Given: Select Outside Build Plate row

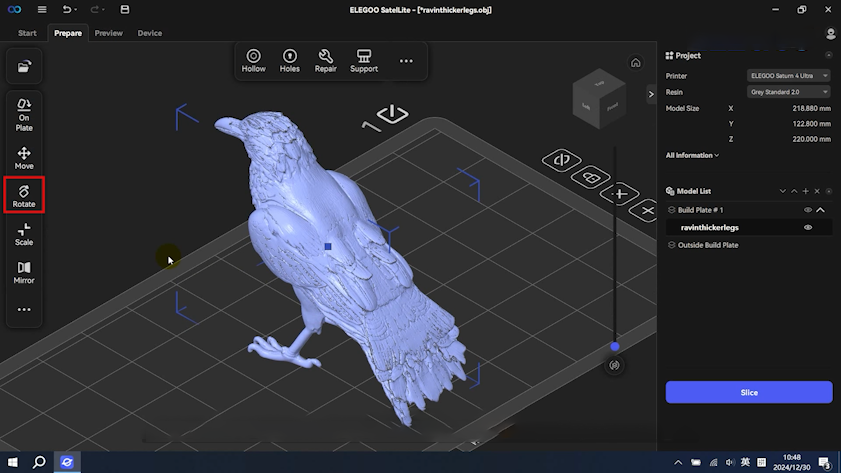Looking at the screenshot, I should (x=749, y=245).
